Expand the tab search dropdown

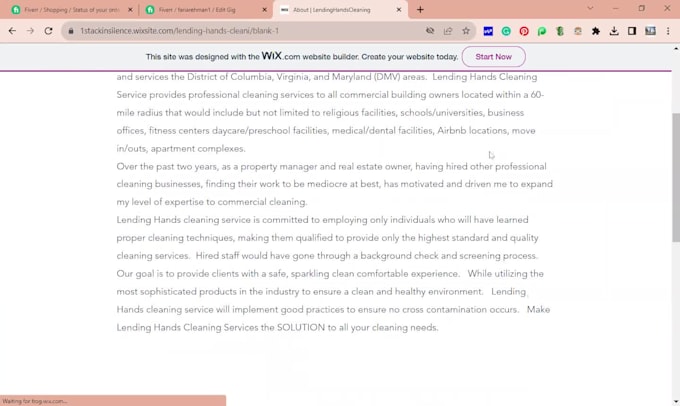pyautogui.click(x=590, y=8)
